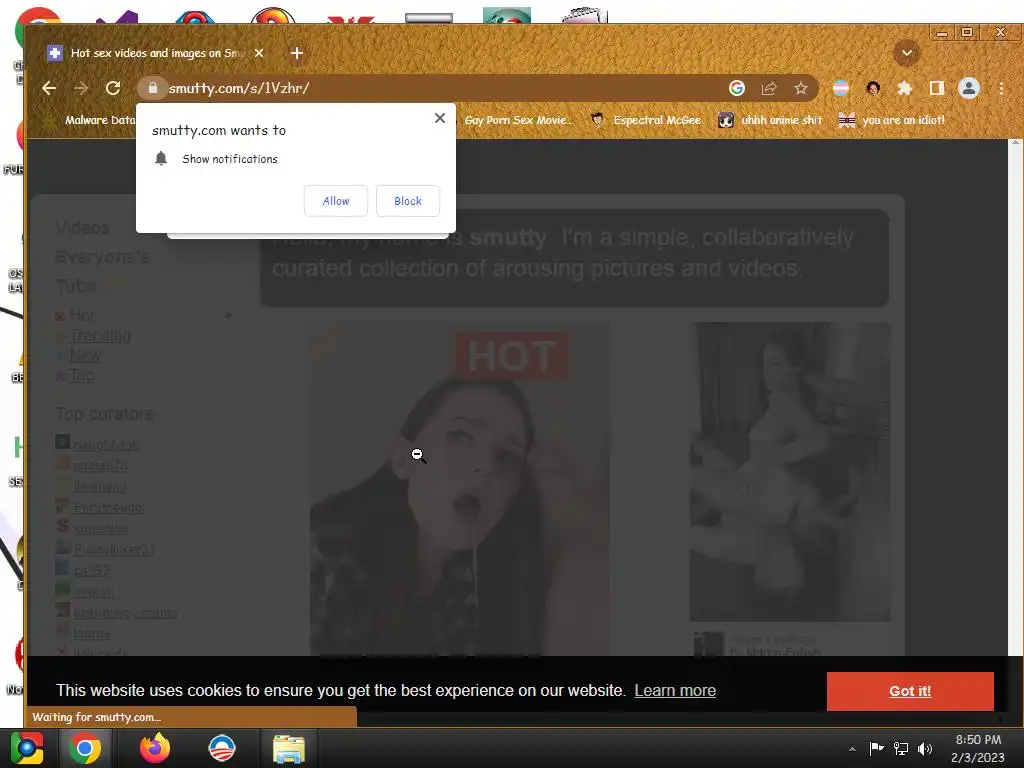Click the taskbar clock showing 8:50 PM
The image size is (1024, 768).
tap(978, 748)
